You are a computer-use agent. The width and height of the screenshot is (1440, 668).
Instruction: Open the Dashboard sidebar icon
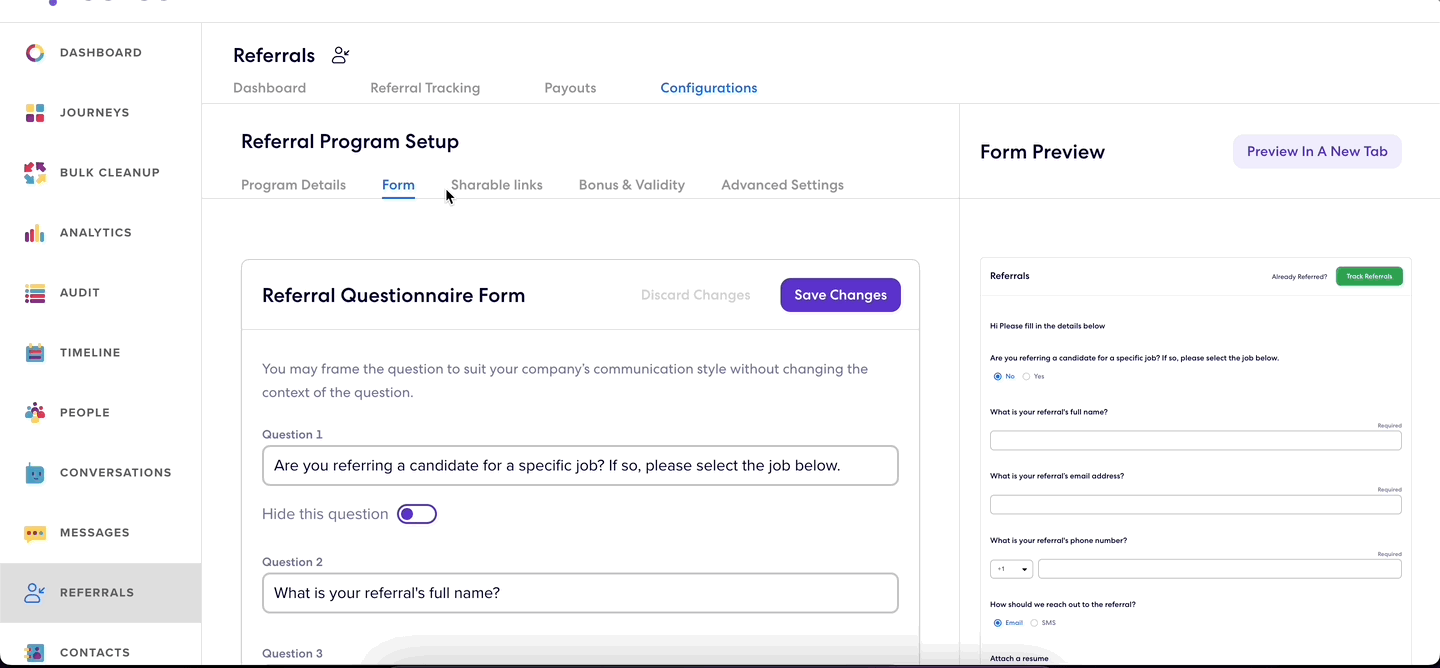coord(35,53)
